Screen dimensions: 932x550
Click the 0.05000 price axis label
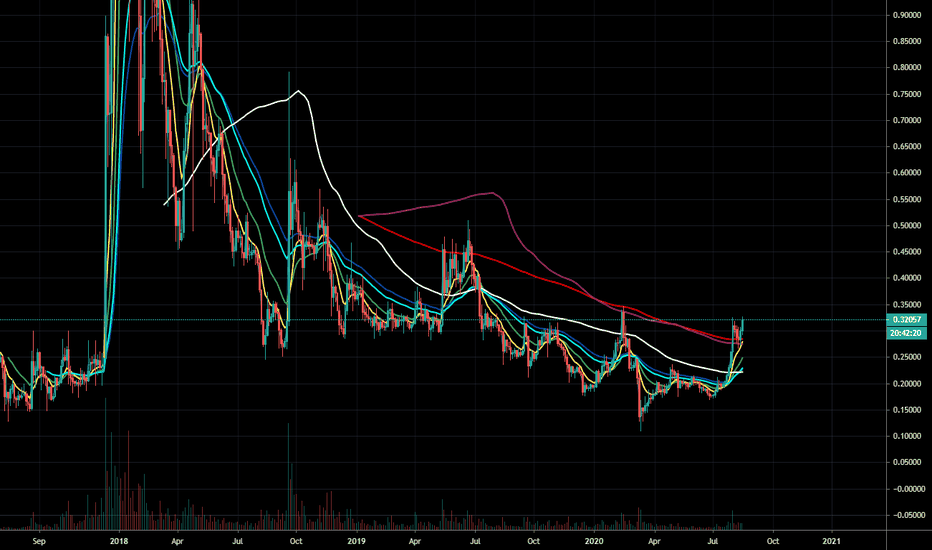[908, 462]
